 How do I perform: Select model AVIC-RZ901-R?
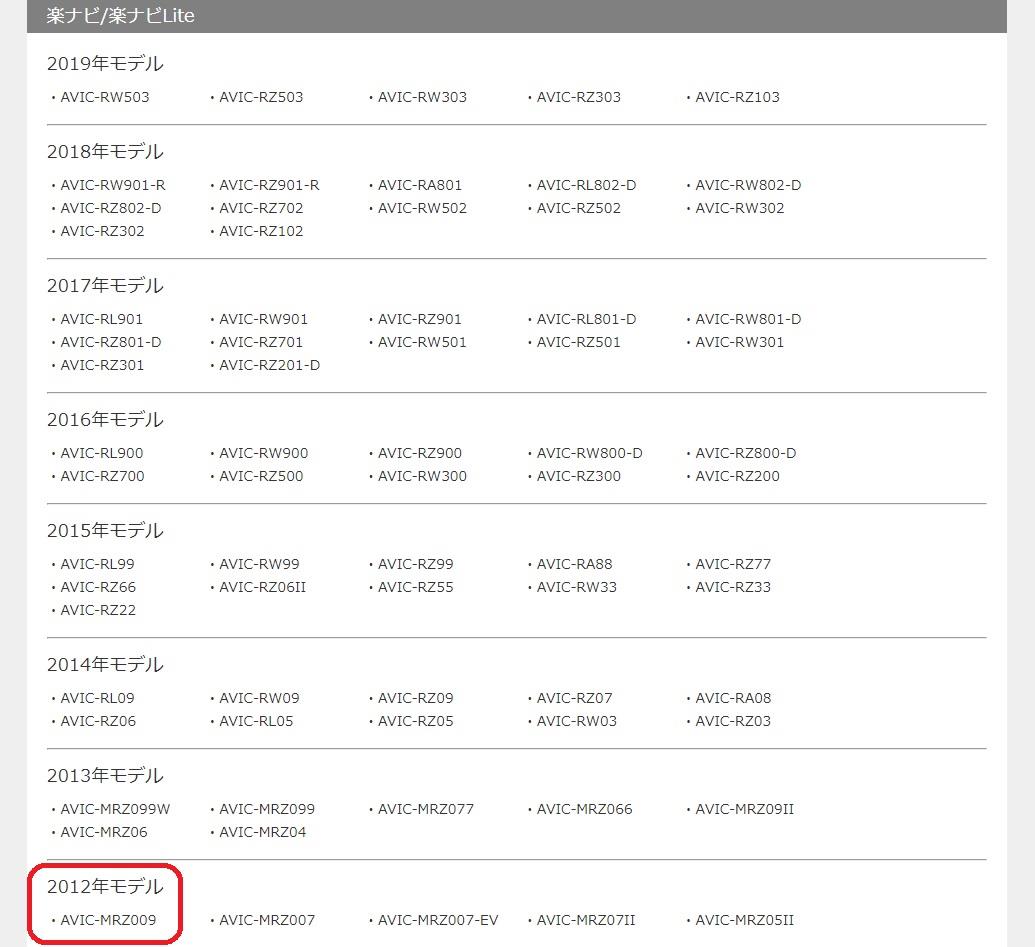coord(269,185)
